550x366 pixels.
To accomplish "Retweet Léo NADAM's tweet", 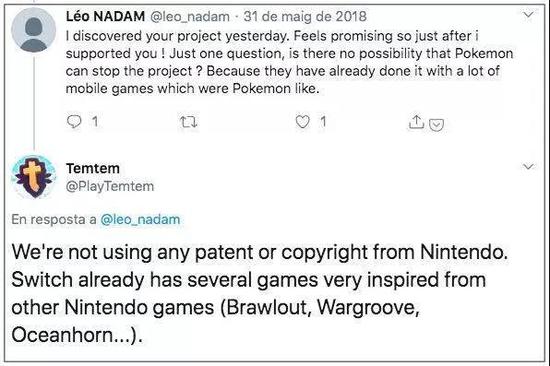I will (x=188, y=122).
